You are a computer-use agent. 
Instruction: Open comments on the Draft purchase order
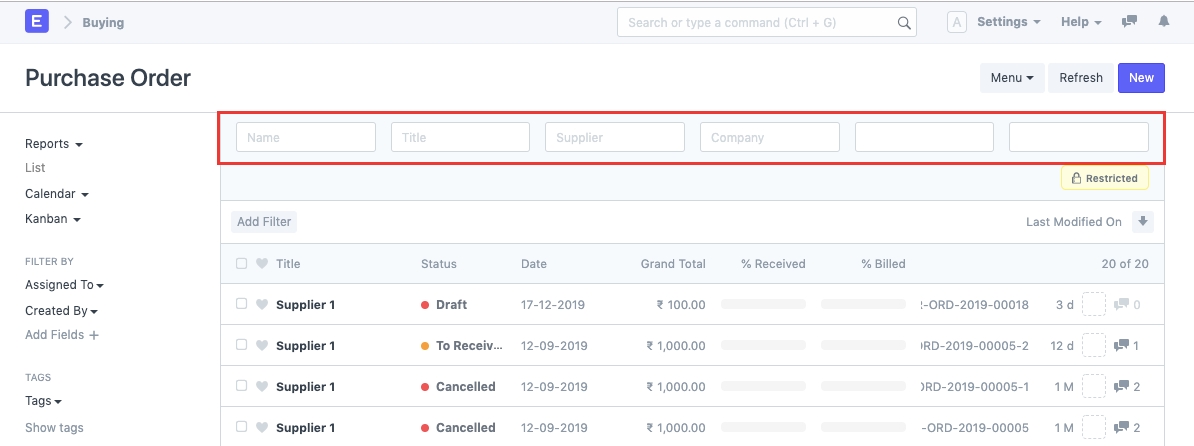pos(1126,305)
